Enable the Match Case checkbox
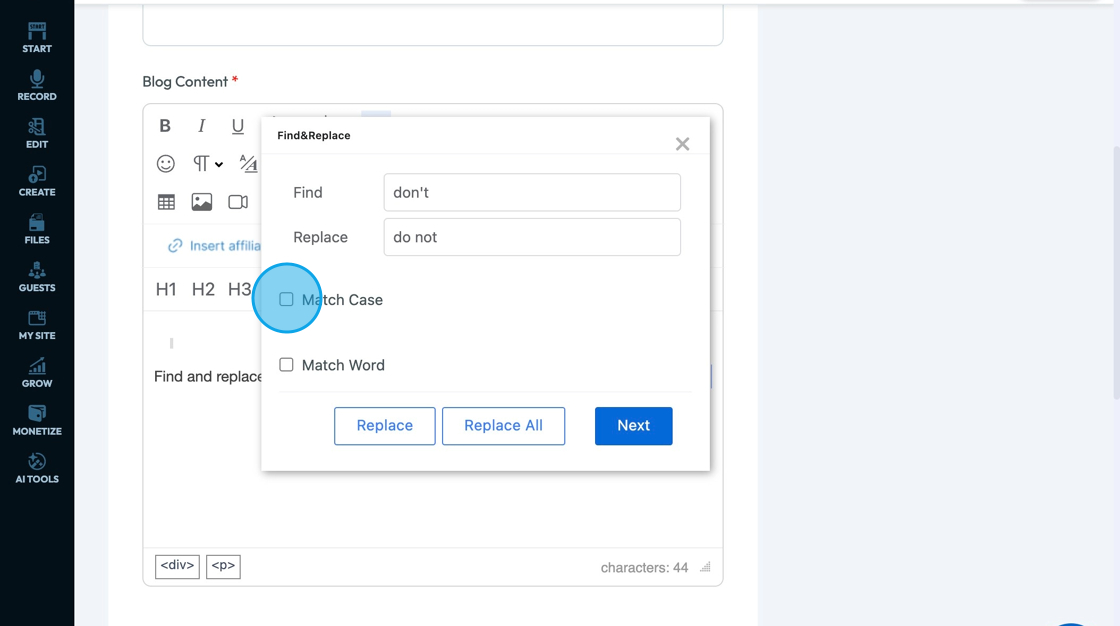 287,299
